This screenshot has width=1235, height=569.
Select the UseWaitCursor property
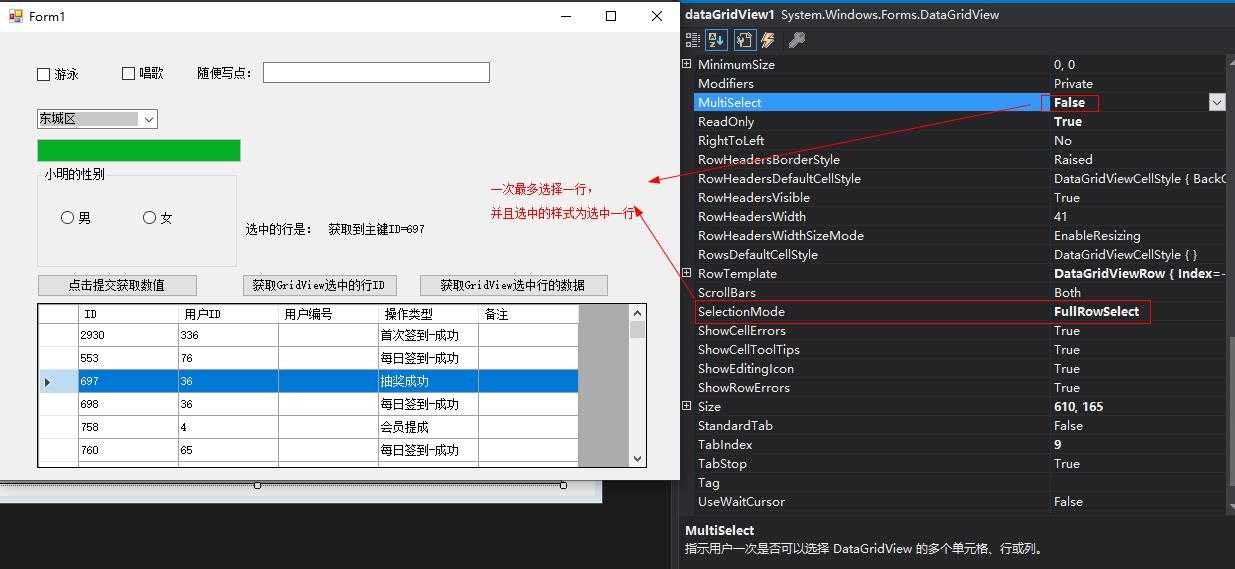click(960, 501)
